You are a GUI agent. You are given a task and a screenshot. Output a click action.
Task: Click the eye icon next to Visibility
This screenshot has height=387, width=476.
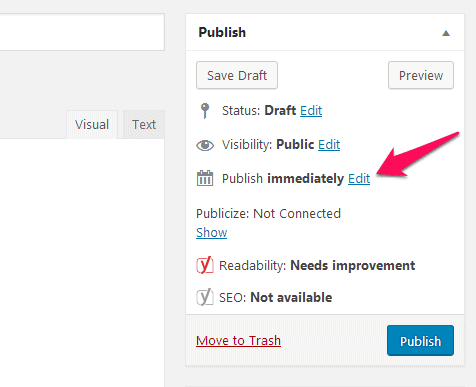(205, 145)
